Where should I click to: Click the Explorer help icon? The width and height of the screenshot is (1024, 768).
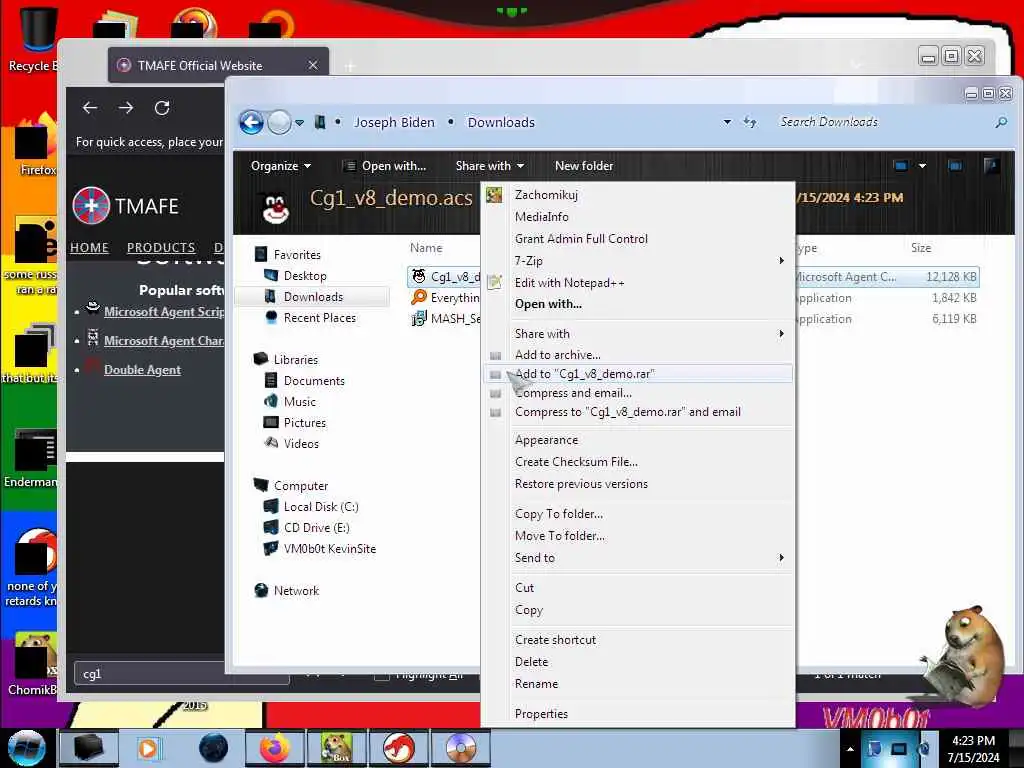[991, 166]
